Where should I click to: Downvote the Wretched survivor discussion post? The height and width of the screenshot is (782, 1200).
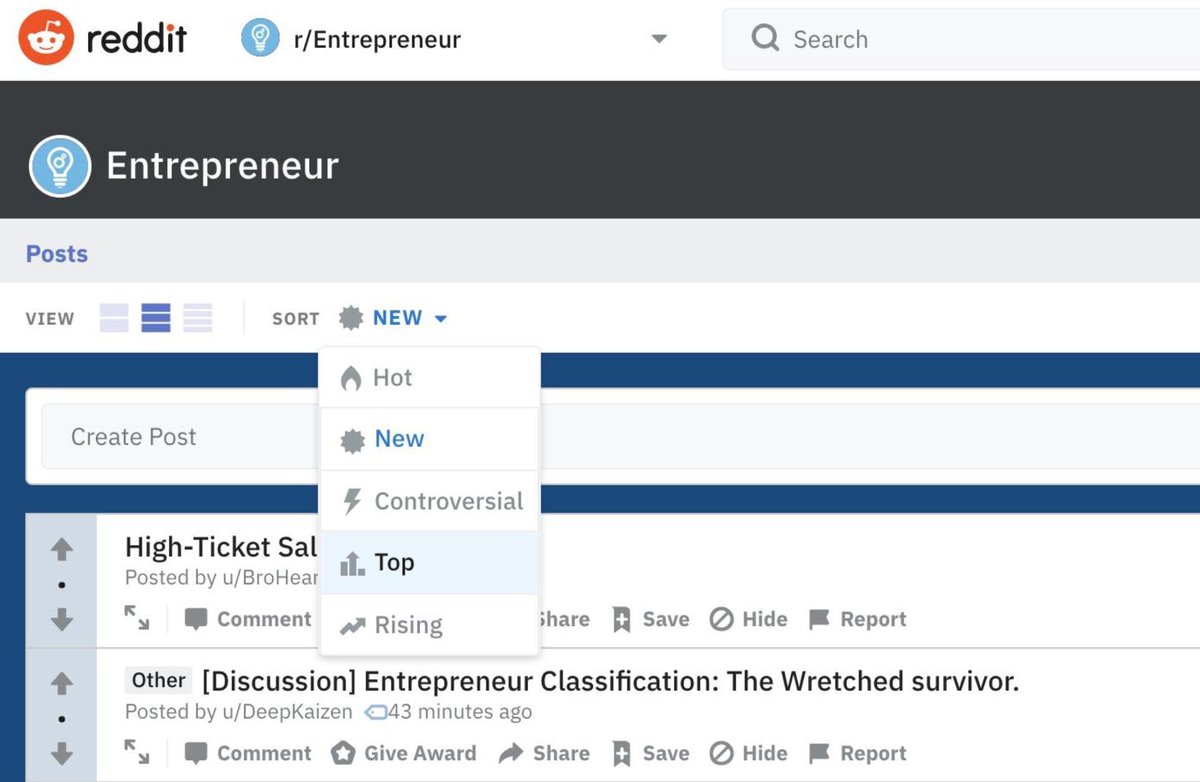coord(62,753)
